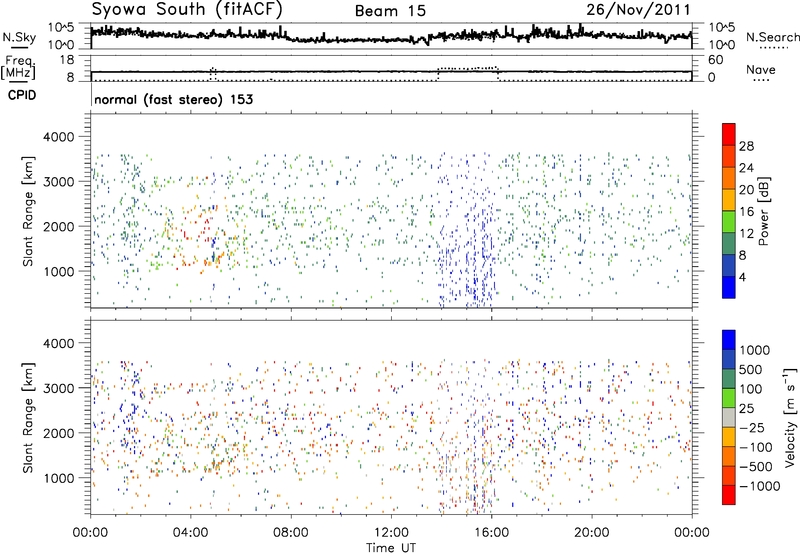Click the '04:00' time axis label

tap(191, 533)
